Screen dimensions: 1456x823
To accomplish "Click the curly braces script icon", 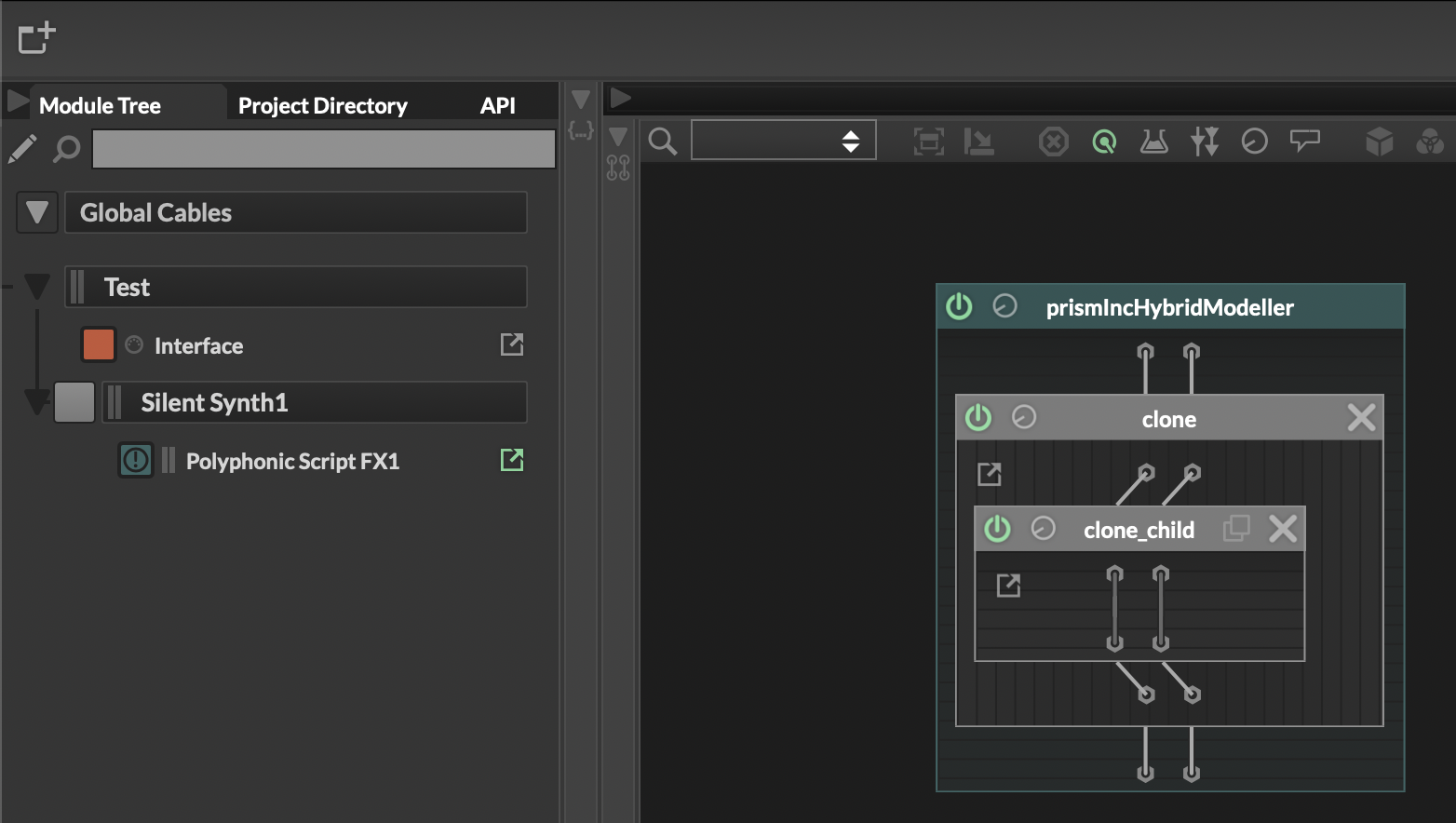I will (581, 131).
